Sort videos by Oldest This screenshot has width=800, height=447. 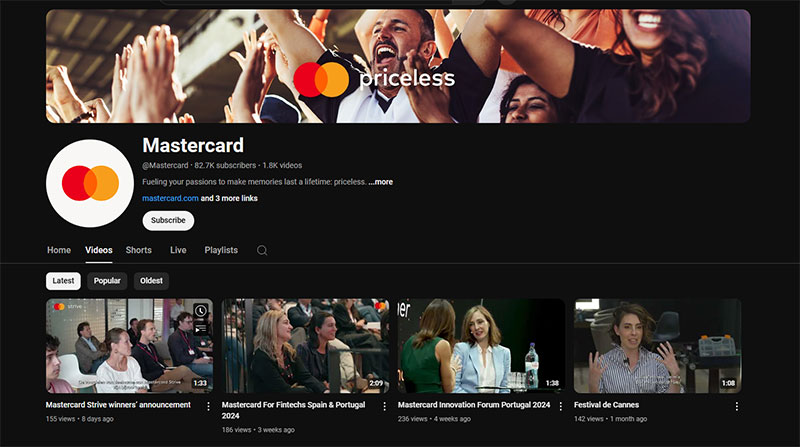[152, 281]
